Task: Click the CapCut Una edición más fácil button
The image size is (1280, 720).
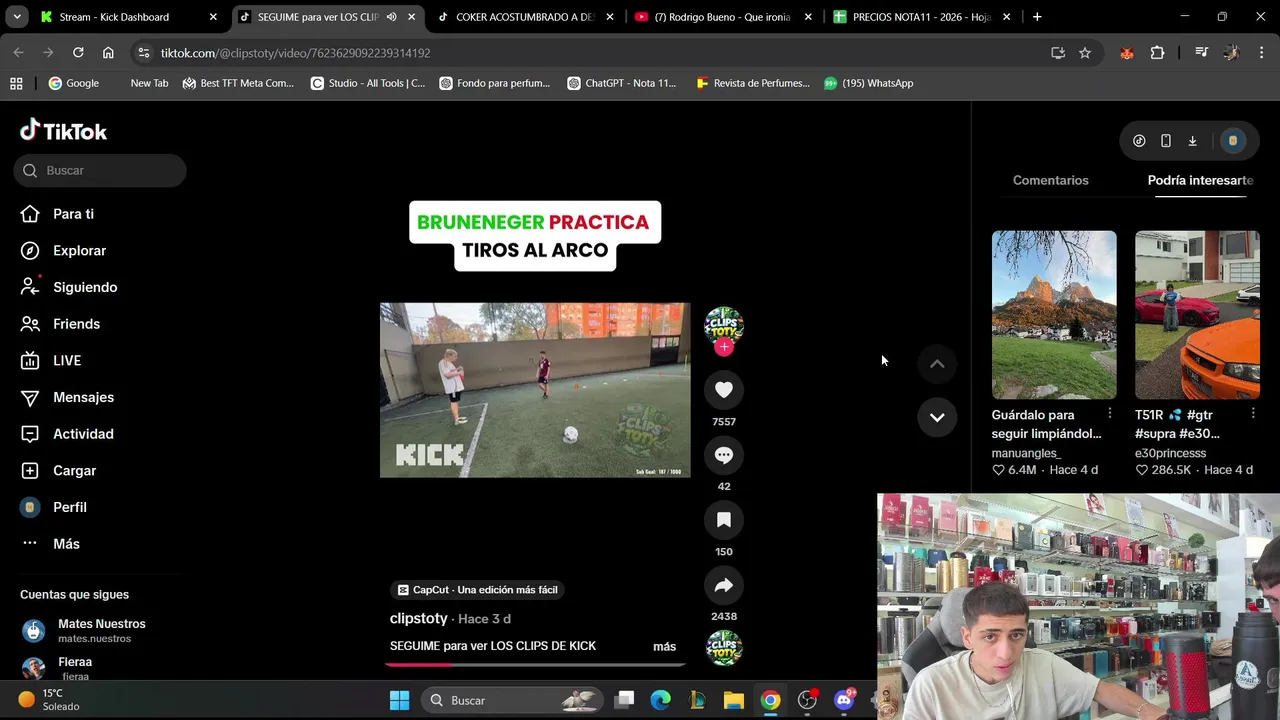Action: coord(478,590)
